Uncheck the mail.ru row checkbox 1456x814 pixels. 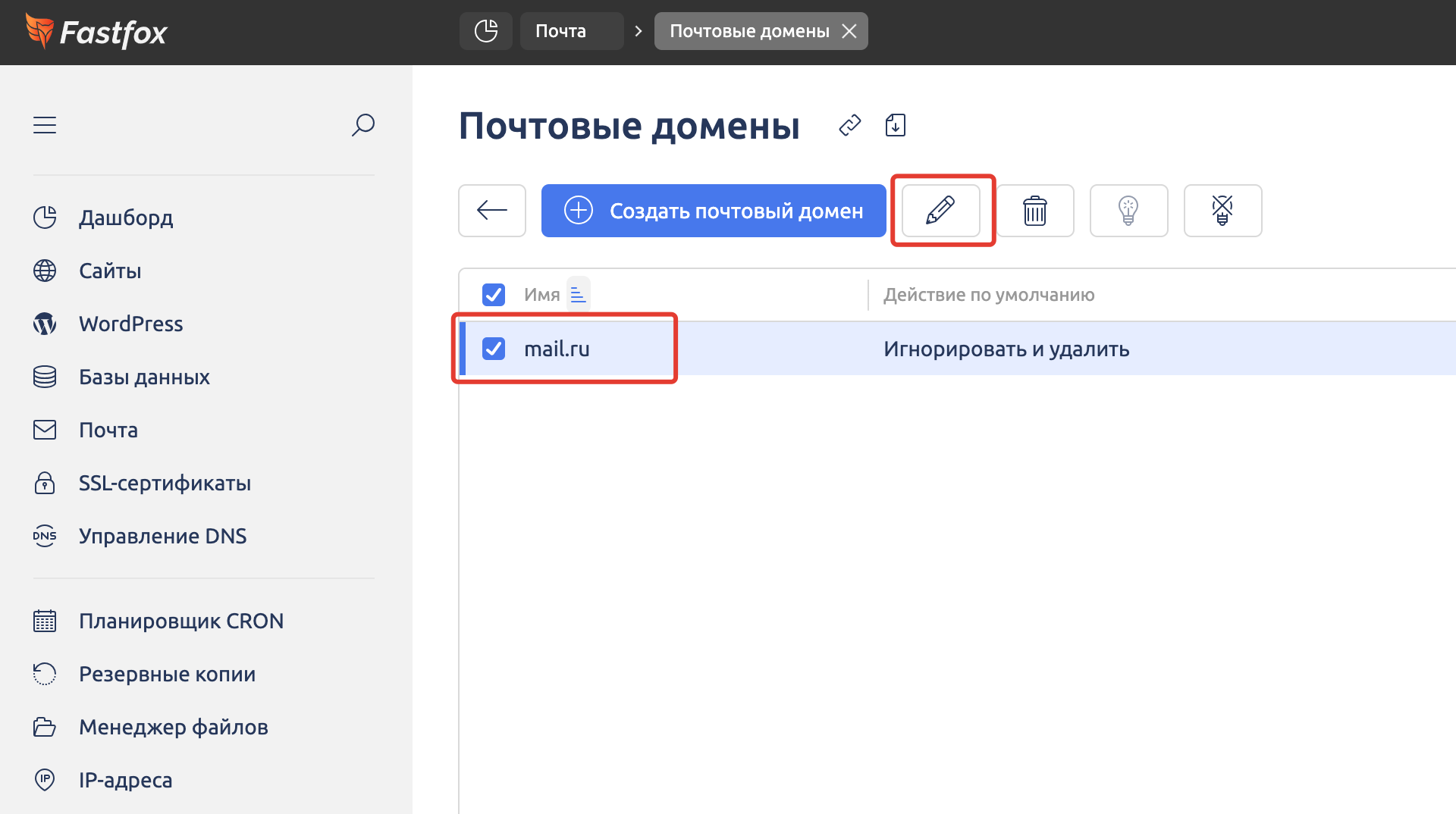pos(494,349)
